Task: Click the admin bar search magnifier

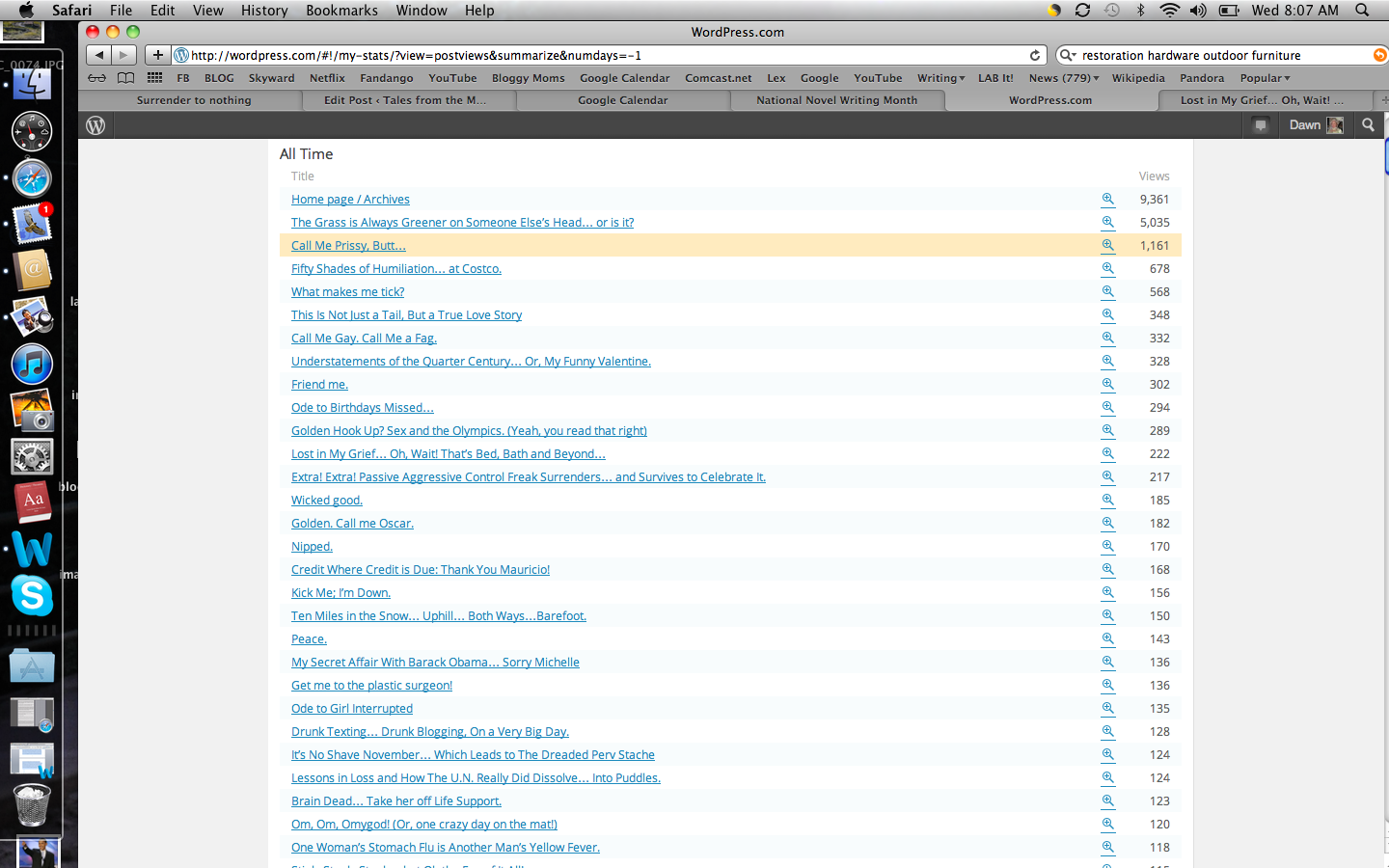Action: [x=1368, y=125]
